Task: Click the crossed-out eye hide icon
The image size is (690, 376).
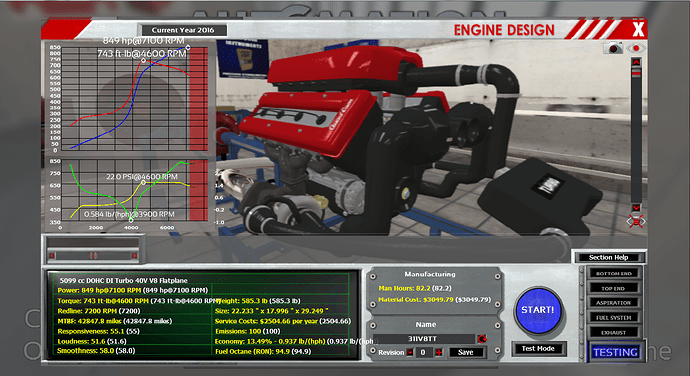Action: [636, 221]
